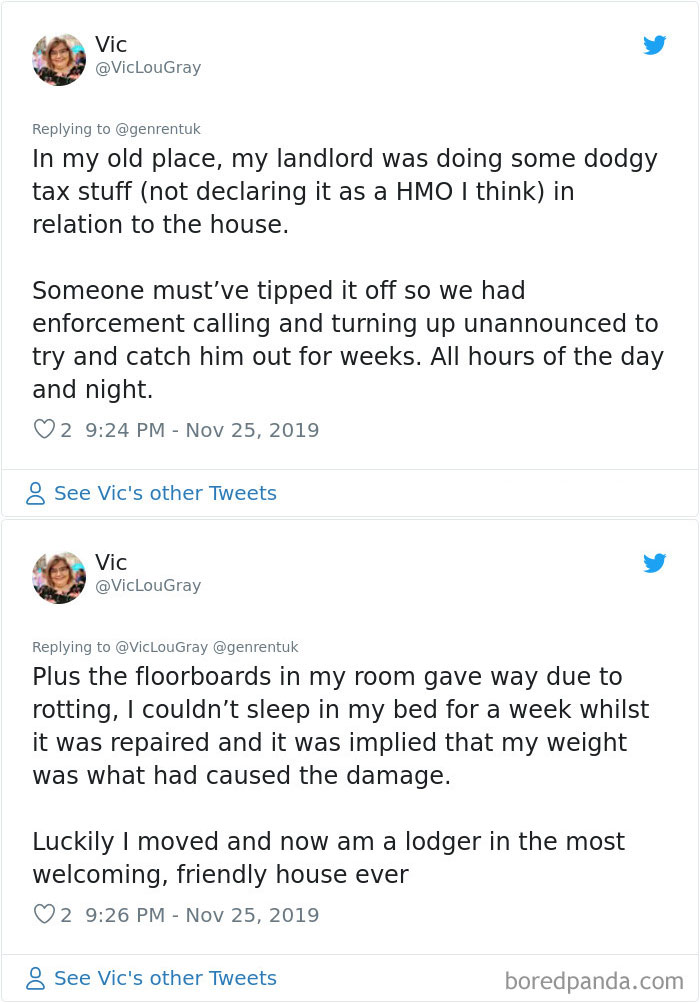Click the like count '2' on the first tweet
The height and width of the screenshot is (1003, 700).
pyautogui.click(x=66, y=429)
